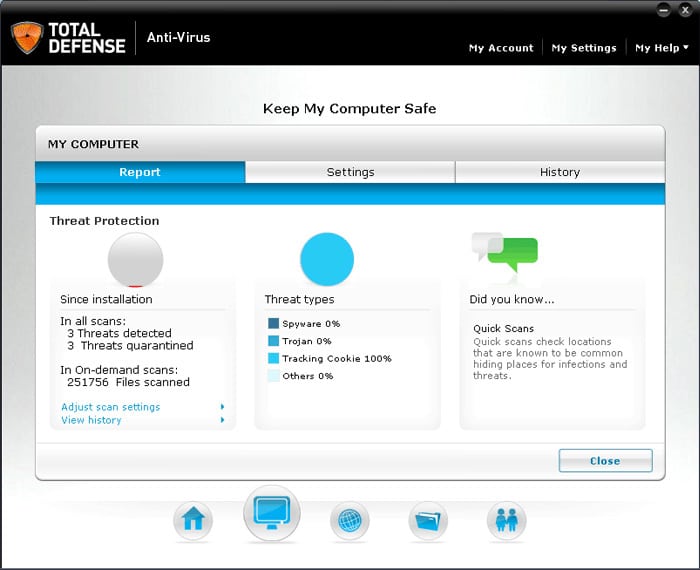This screenshot has width=700, height=570.
Task: Click the Anti-Virus product label
Action: (x=179, y=37)
